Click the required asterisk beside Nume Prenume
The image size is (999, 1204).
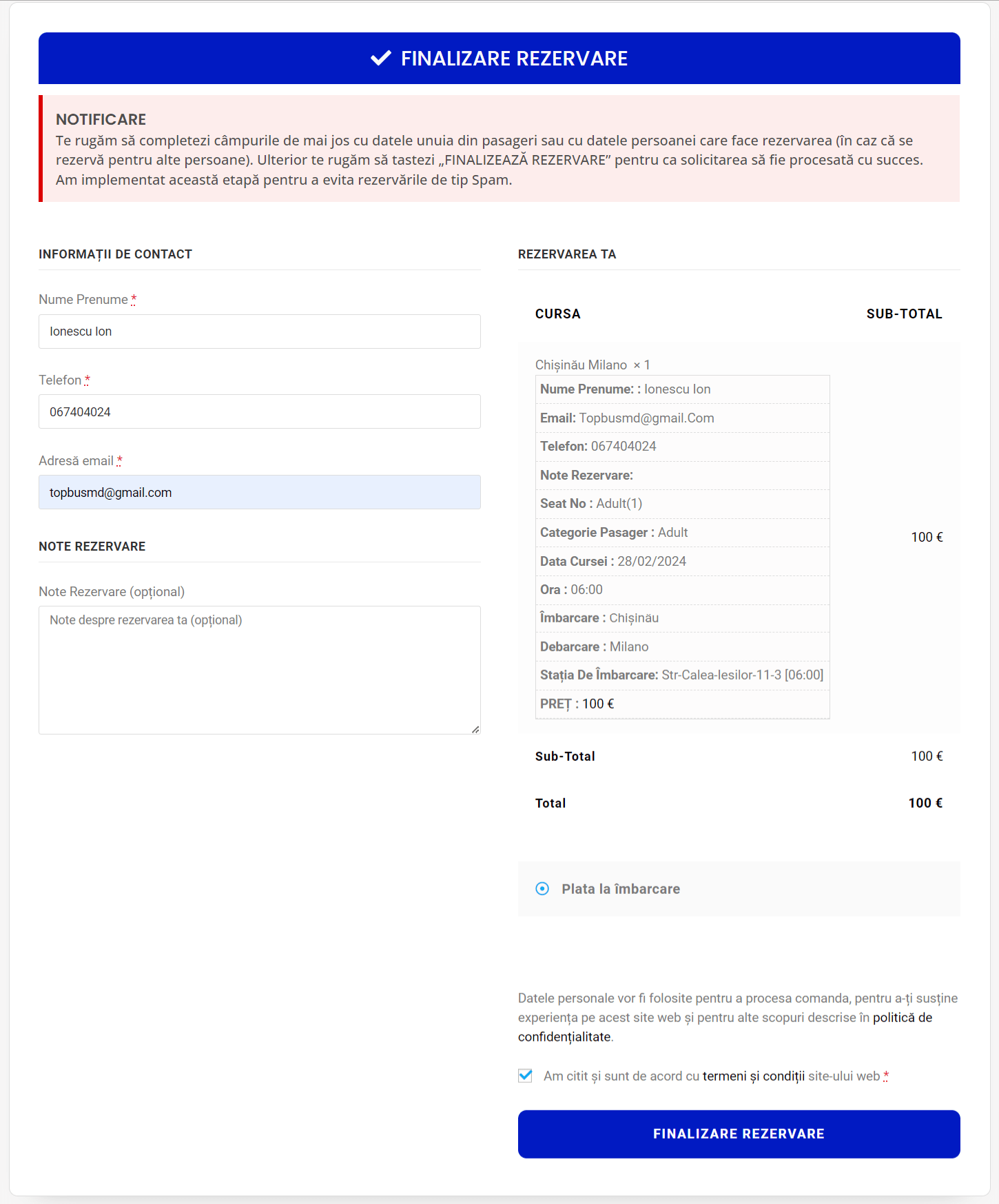coord(134,300)
